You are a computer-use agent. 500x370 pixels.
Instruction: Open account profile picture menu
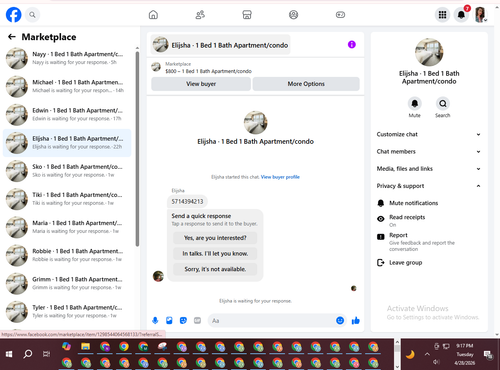point(480,15)
